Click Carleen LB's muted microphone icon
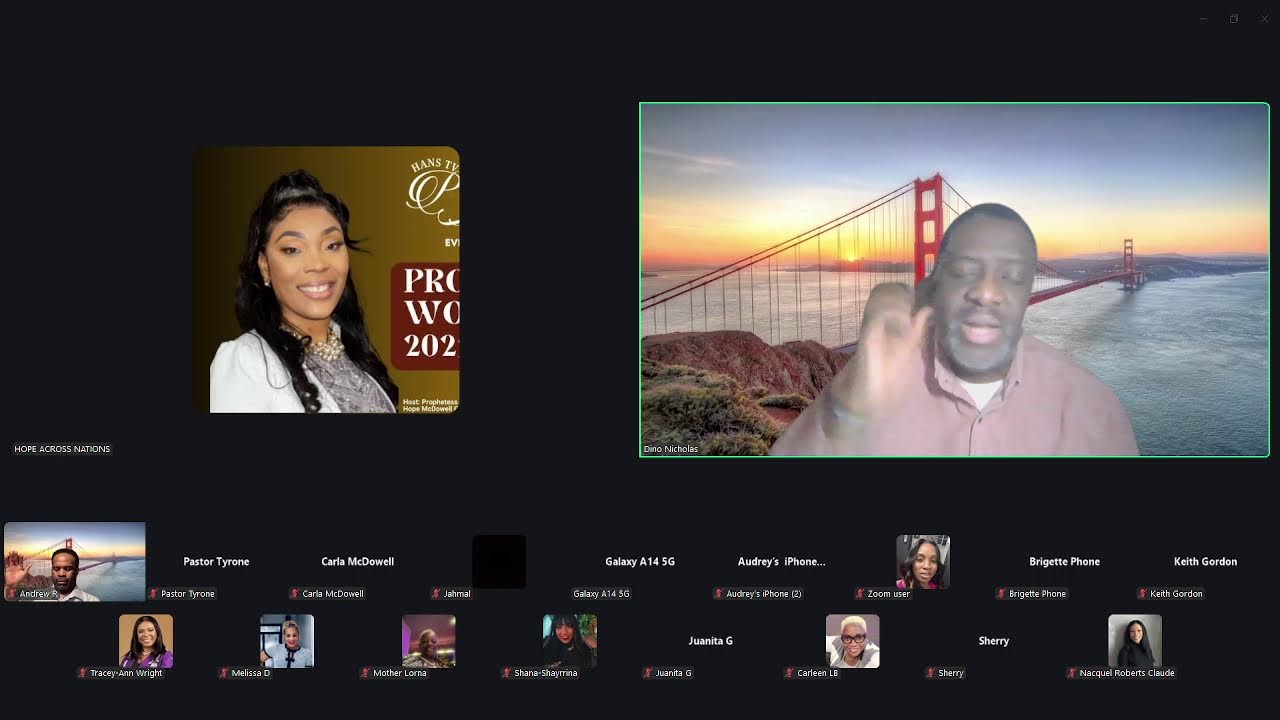 pyautogui.click(x=790, y=673)
